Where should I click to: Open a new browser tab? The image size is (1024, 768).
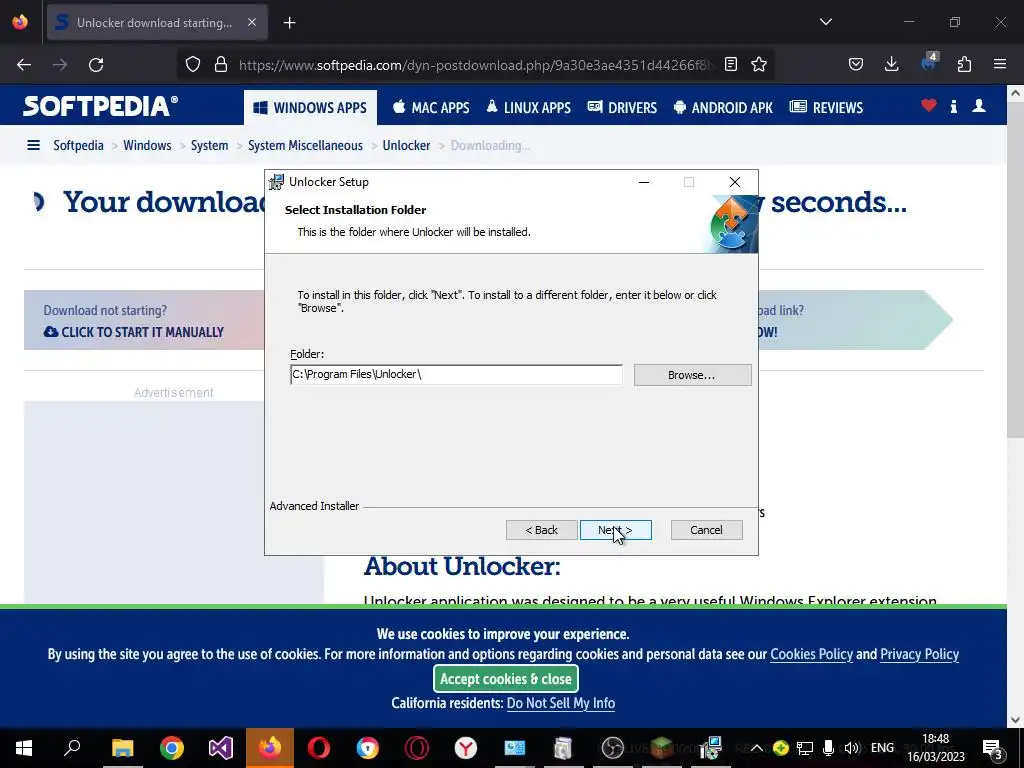(x=289, y=23)
